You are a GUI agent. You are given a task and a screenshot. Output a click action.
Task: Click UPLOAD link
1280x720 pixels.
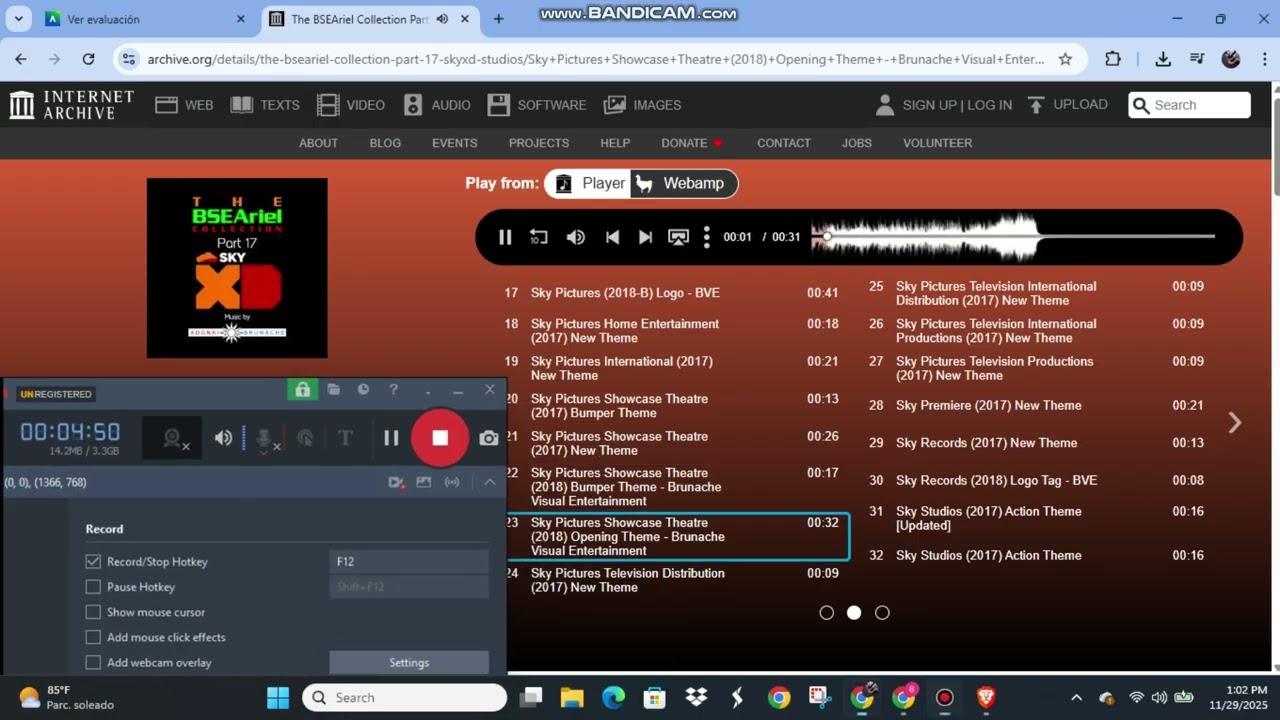pos(1067,104)
